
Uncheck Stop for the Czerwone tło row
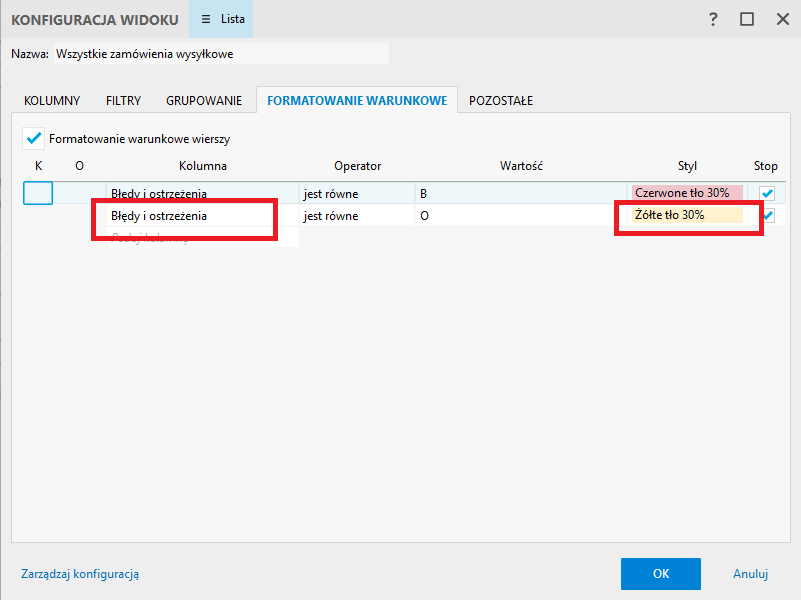pos(767,193)
